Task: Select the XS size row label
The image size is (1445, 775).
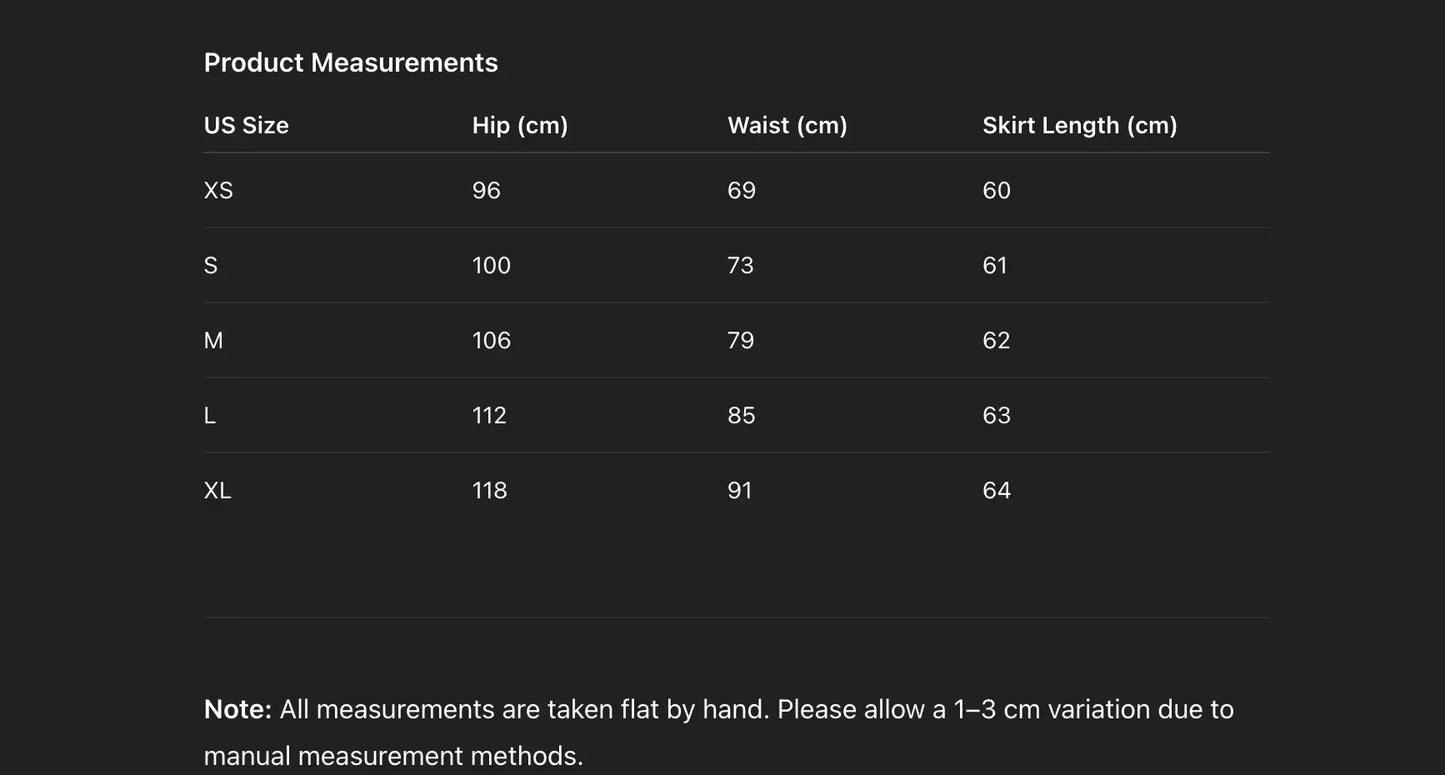Action: click(218, 190)
